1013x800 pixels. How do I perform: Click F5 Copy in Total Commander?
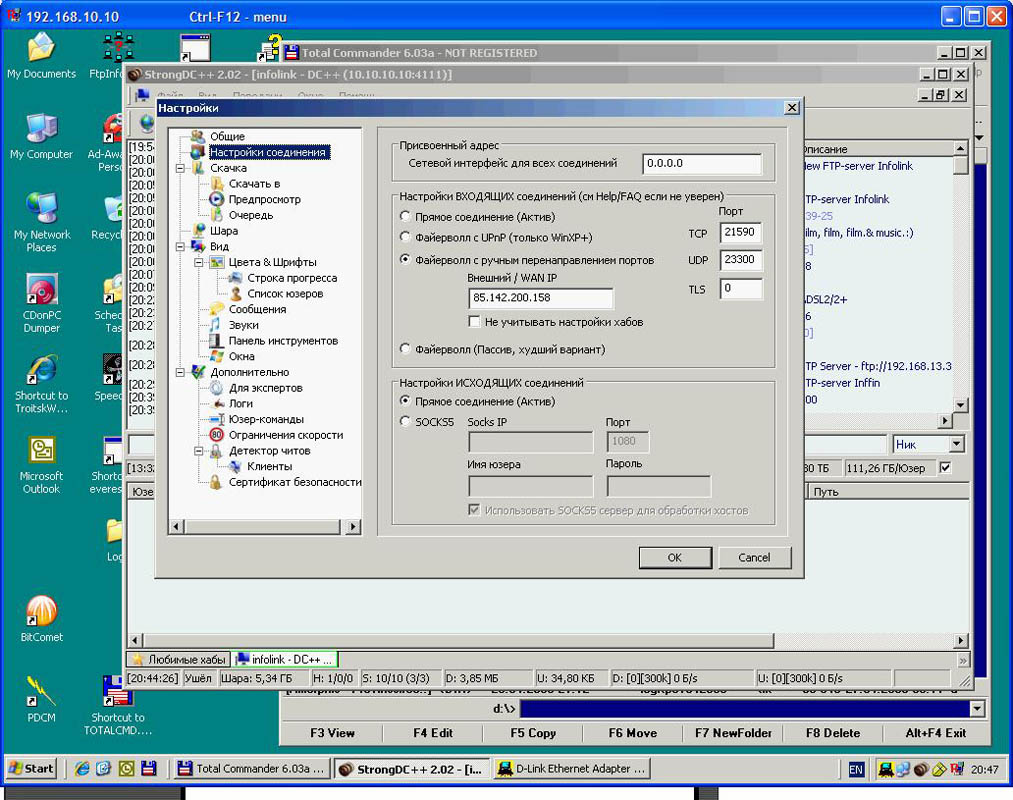click(533, 733)
